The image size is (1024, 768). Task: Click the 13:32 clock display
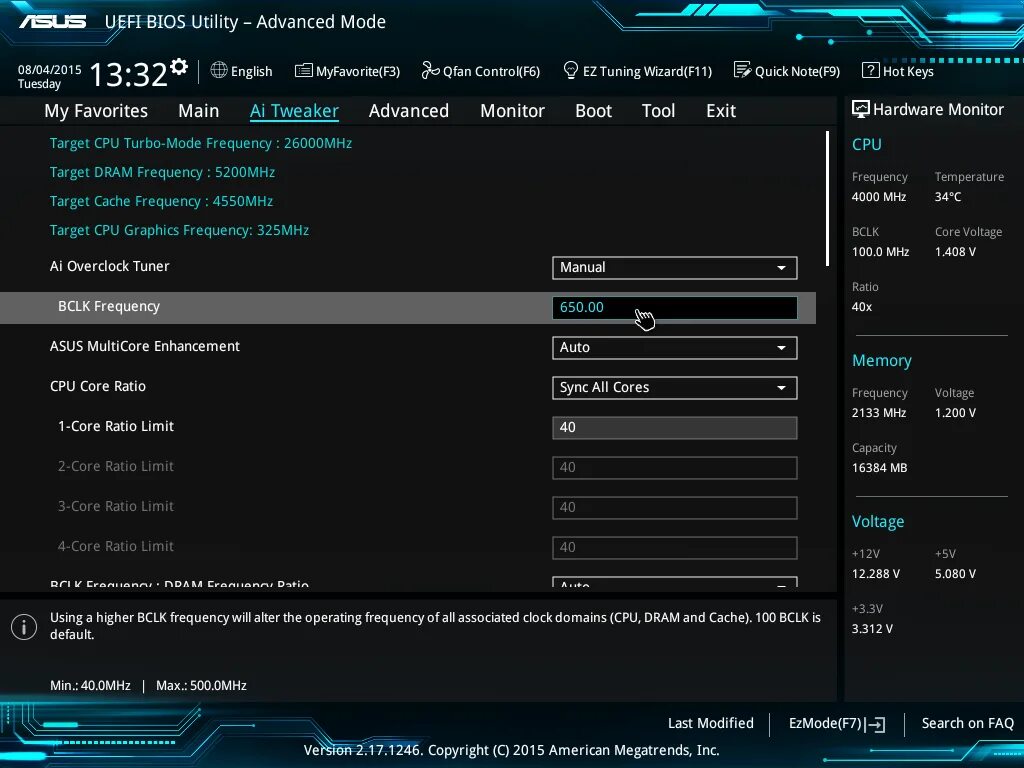pos(128,74)
